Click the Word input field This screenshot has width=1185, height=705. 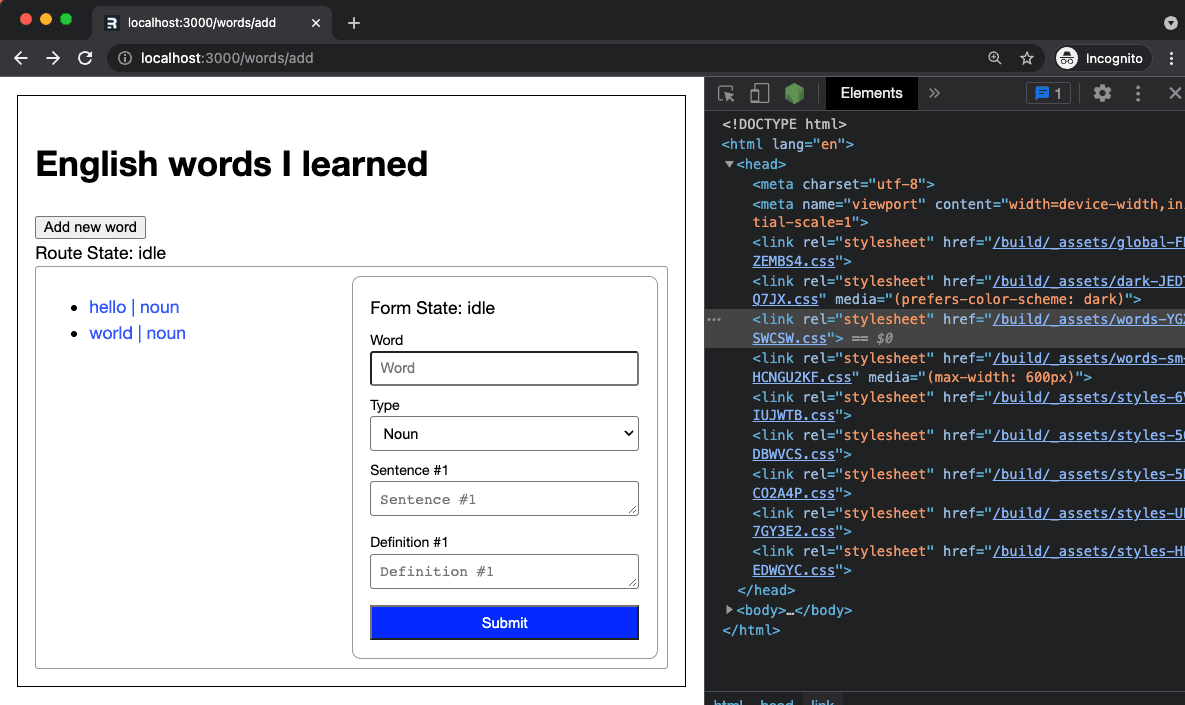click(x=504, y=368)
